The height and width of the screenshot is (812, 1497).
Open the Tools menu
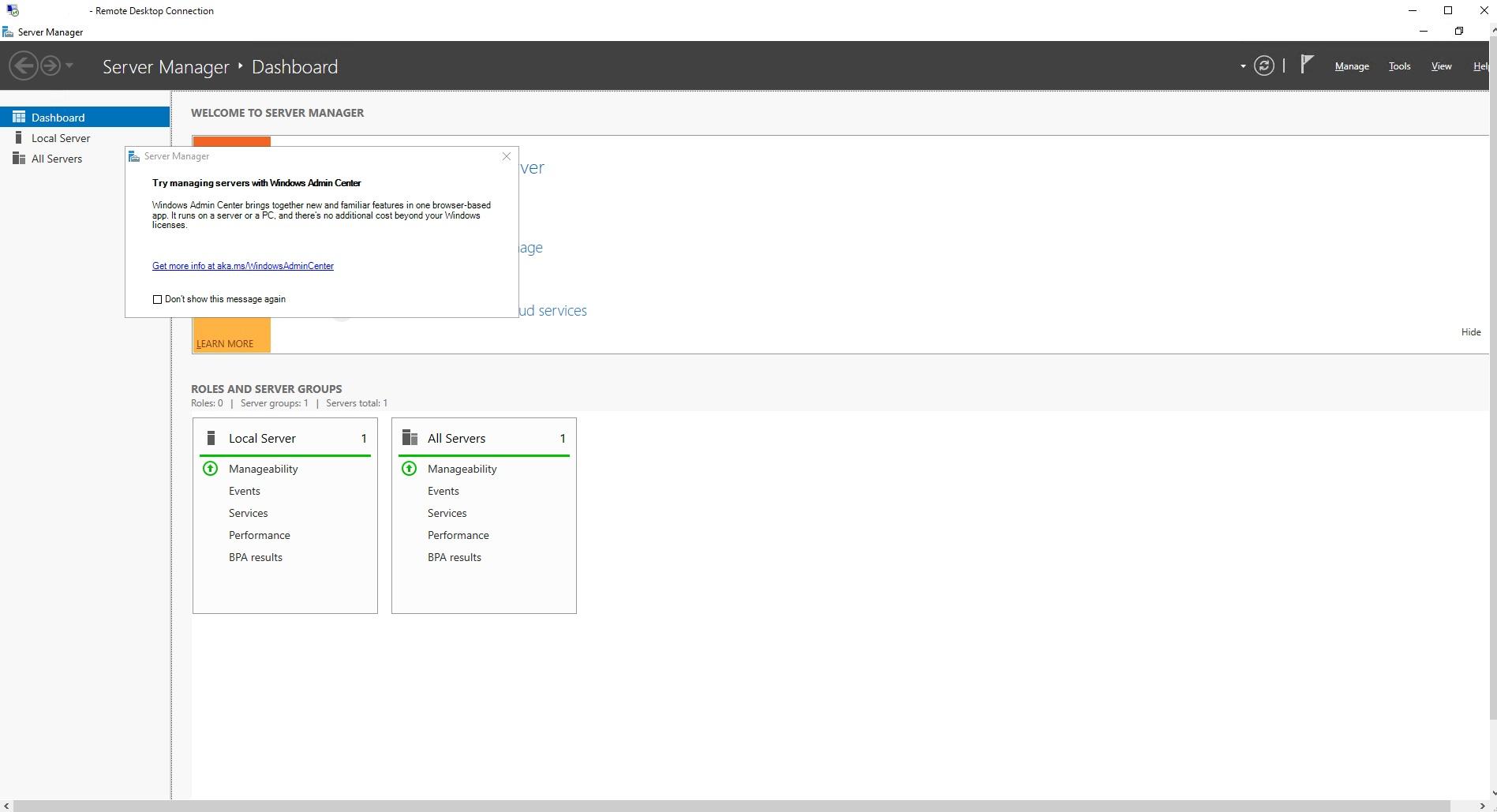[1399, 66]
